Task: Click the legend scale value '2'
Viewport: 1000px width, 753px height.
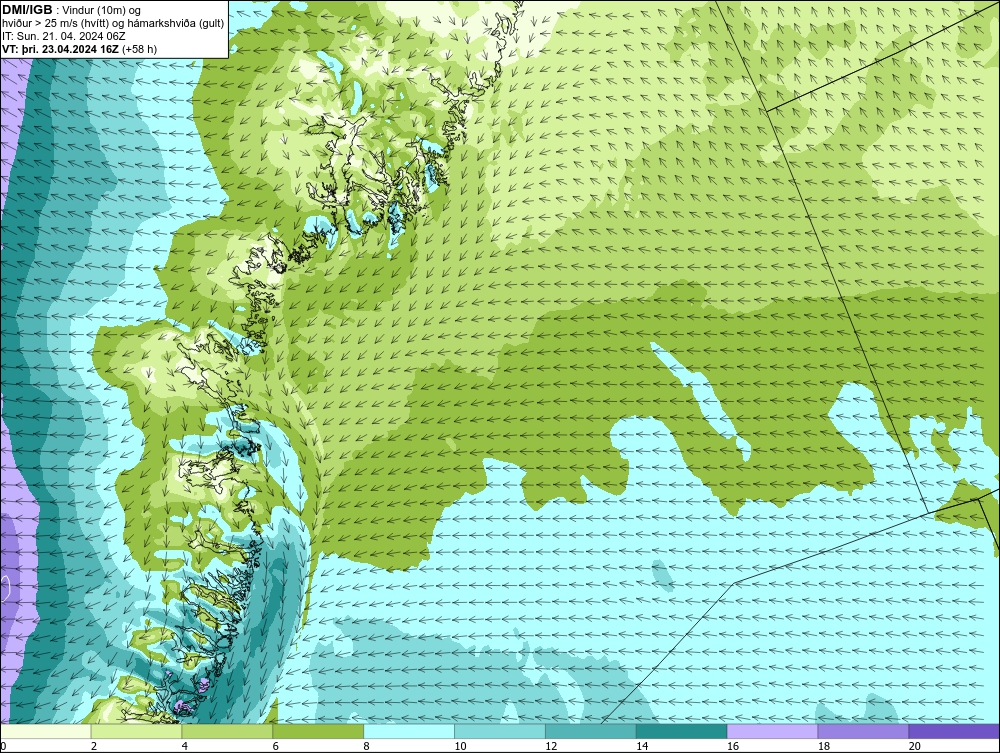Action: coord(94,746)
